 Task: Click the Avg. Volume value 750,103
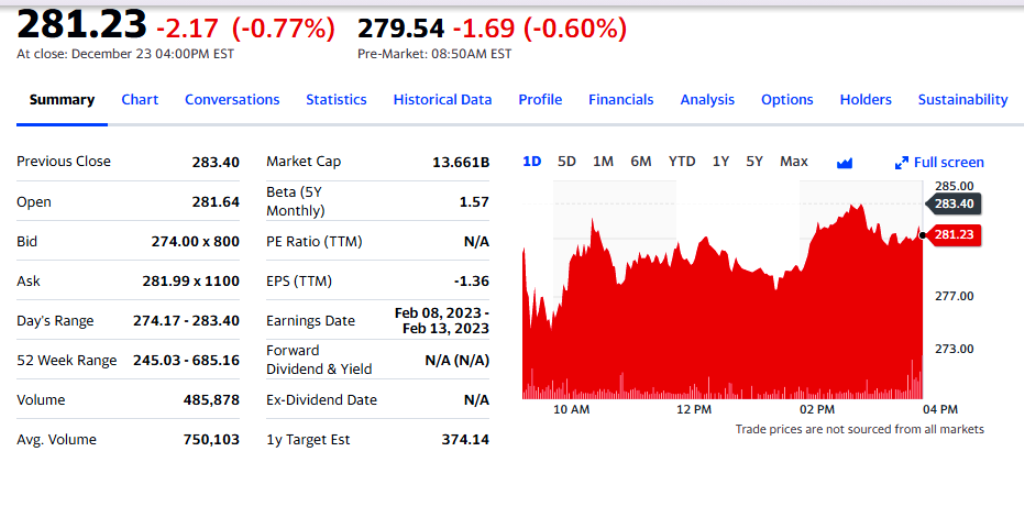(212, 440)
